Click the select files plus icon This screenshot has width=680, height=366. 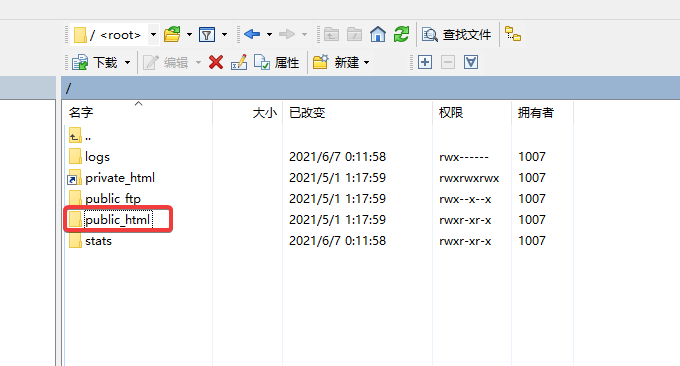coord(425,62)
